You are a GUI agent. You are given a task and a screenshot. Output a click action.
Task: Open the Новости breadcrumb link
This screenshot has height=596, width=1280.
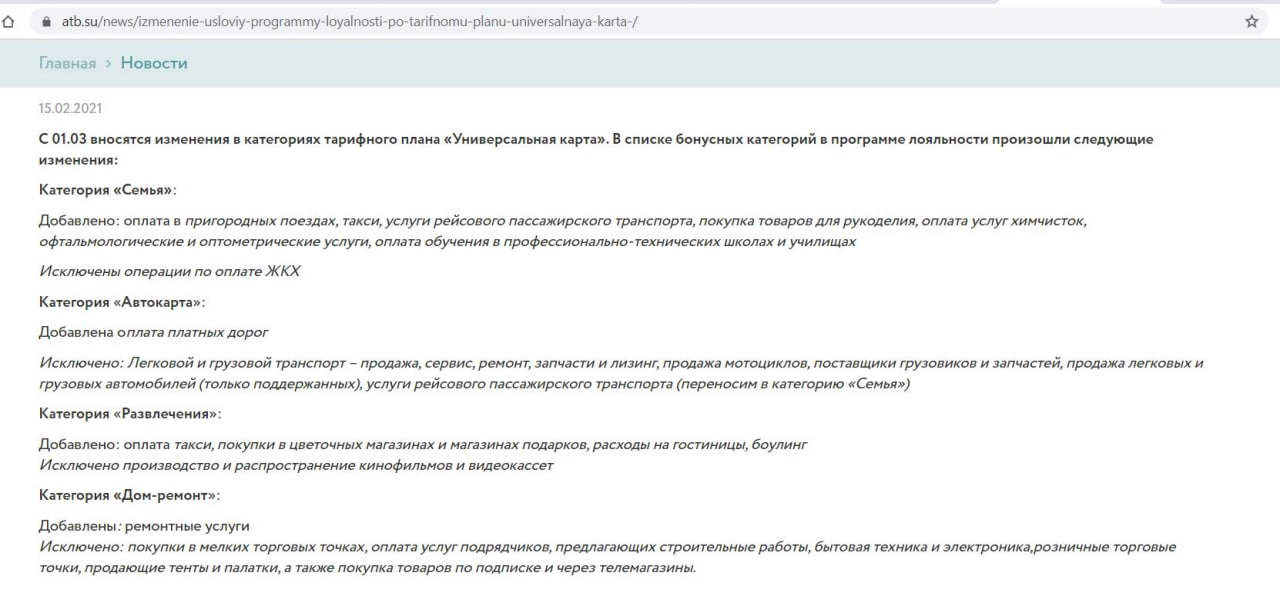click(154, 63)
